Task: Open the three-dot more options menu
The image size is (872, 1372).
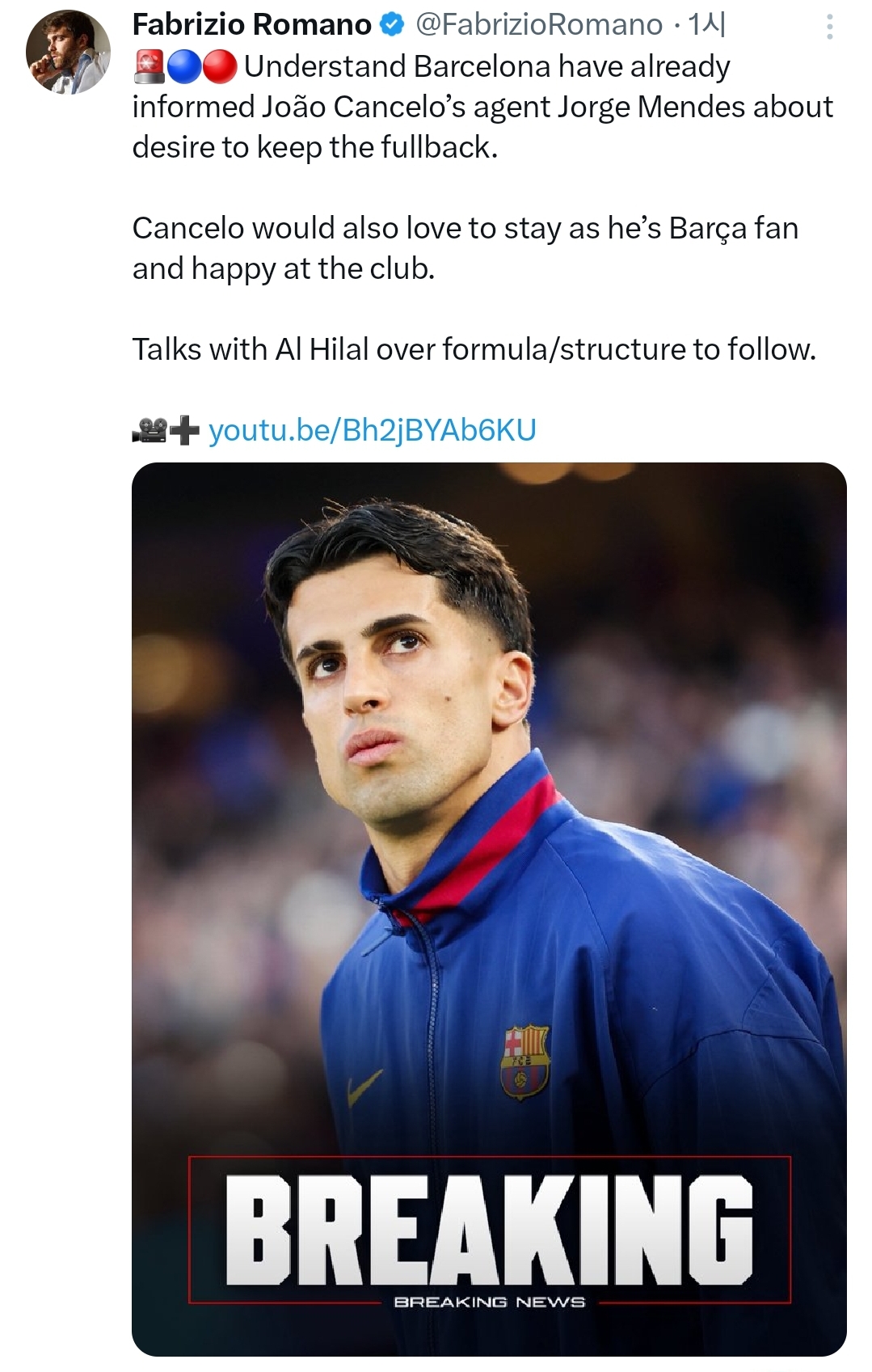Action: click(x=829, y=27)
